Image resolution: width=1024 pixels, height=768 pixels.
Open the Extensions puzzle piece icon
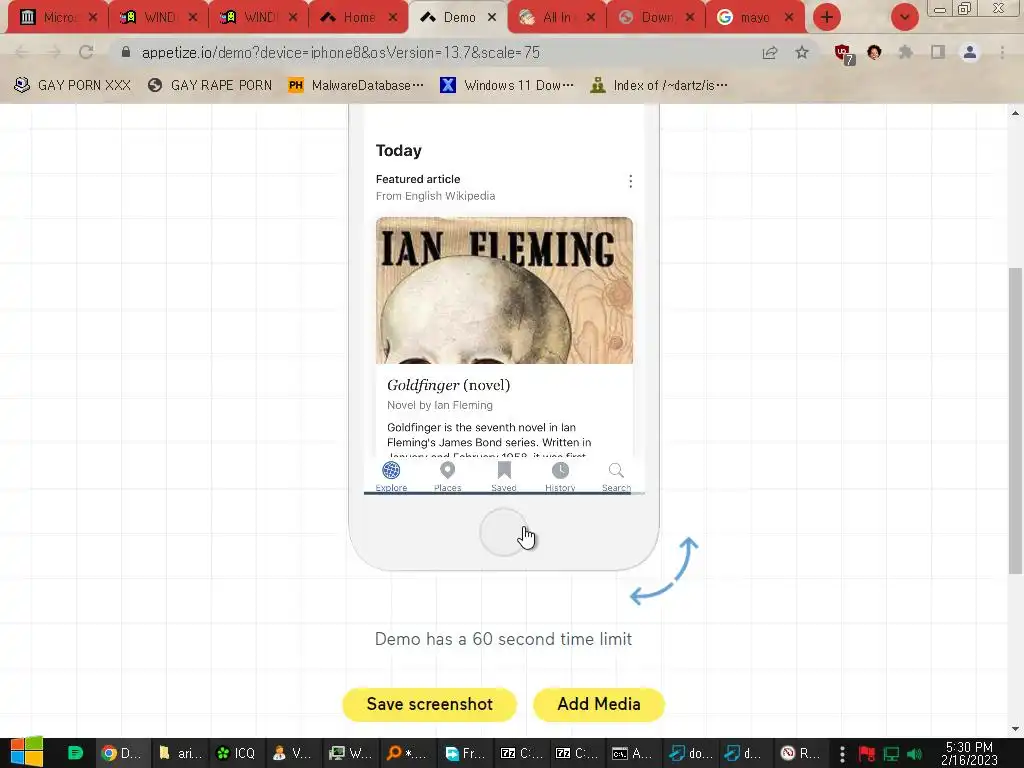coord(905,52)
